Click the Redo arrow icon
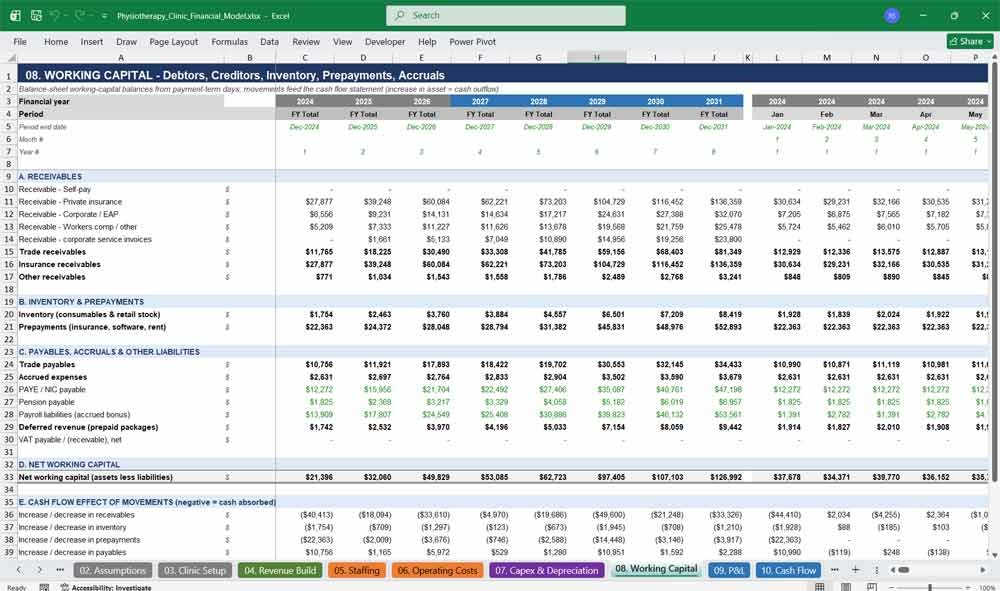1000x591 pixels. 80,15
